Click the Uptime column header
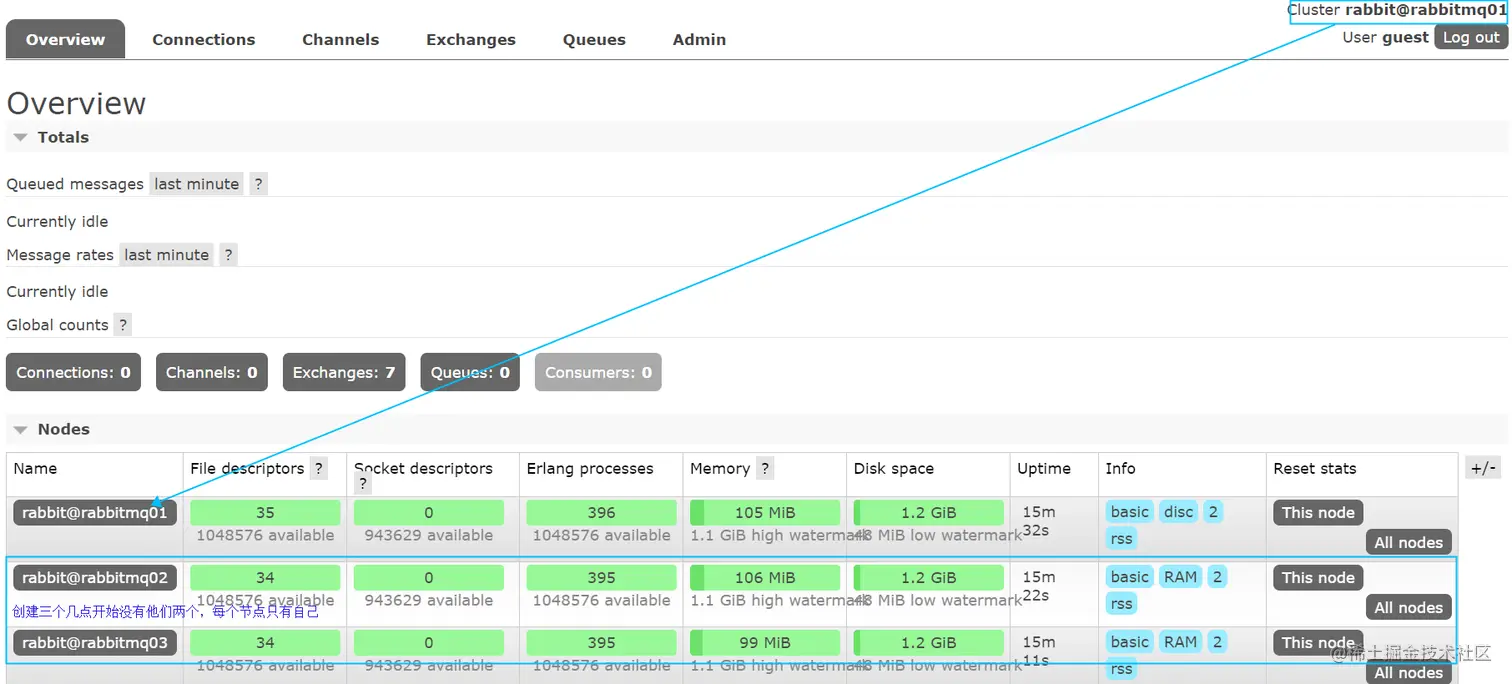The image size is (1512, 684). pos(1044,468)
